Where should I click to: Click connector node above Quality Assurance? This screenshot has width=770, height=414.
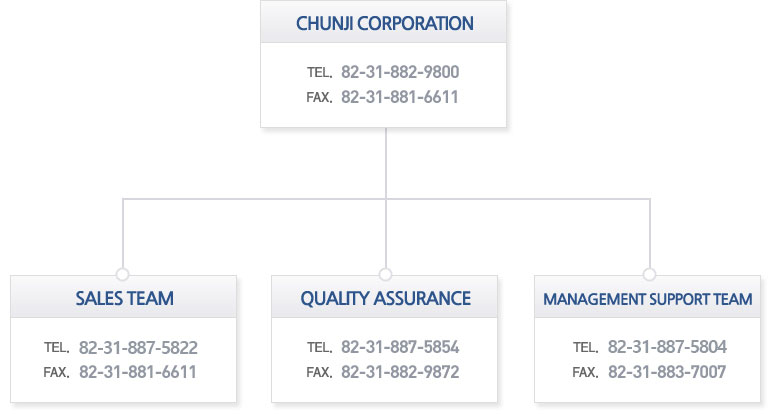pyautogui.click(x=385, y=274)
